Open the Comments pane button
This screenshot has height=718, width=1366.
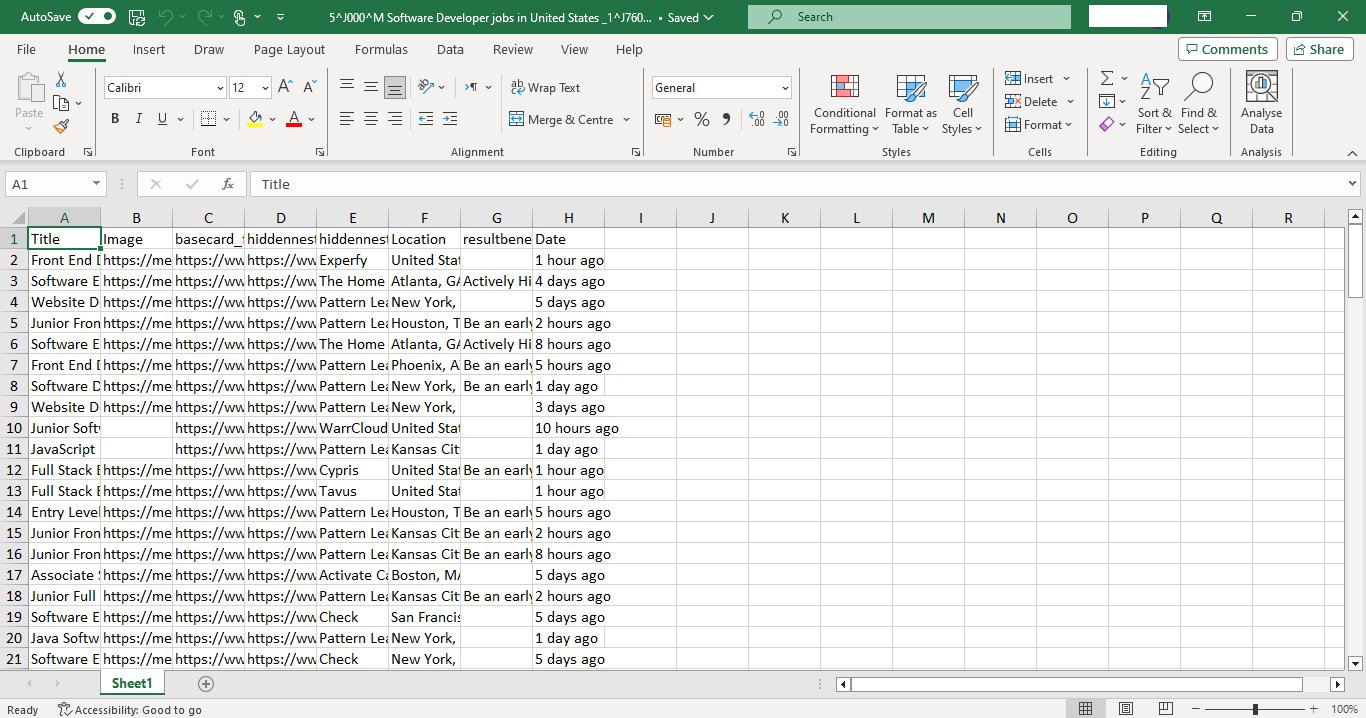tap(1228, 49)
